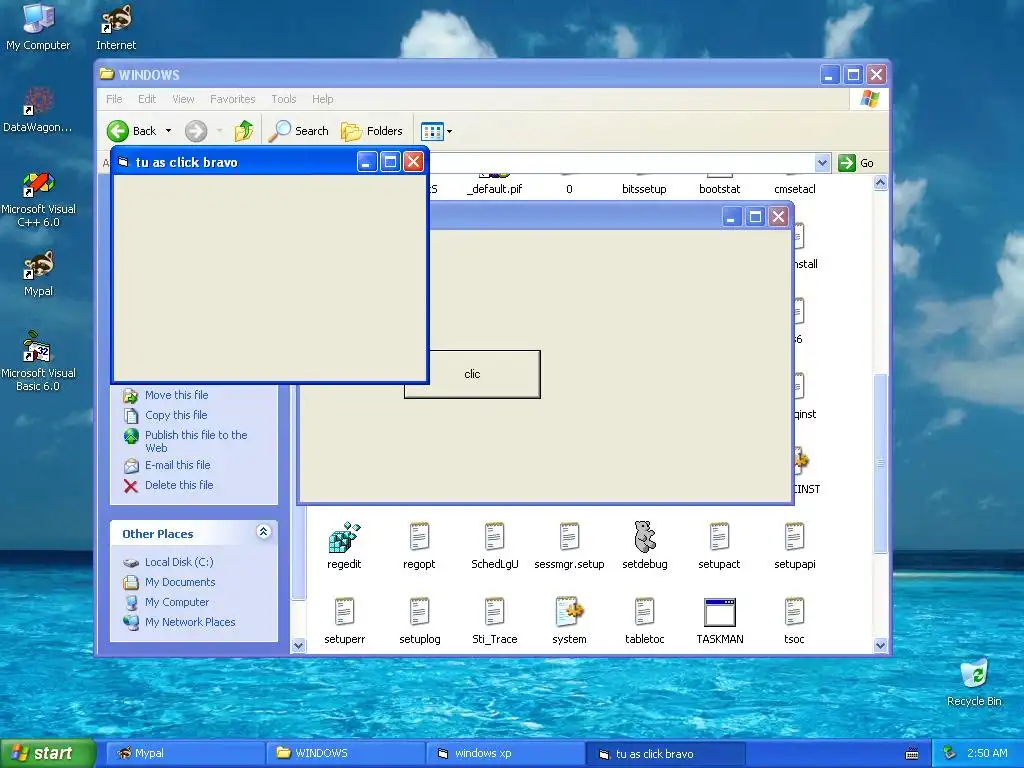Click the Forward arrow in explorer toolbar
The width and height of the screenshot is (1024, 768).
coord(196,131)
